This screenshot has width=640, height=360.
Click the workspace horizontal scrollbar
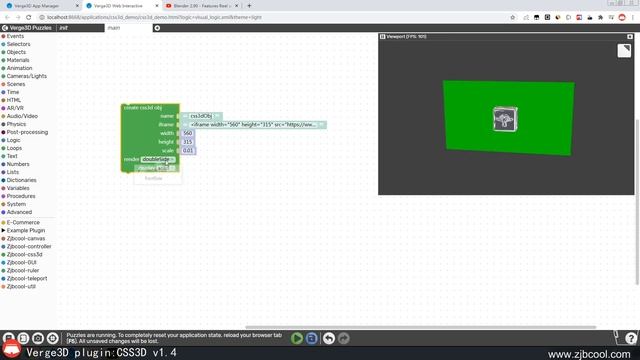pos(420,327)
